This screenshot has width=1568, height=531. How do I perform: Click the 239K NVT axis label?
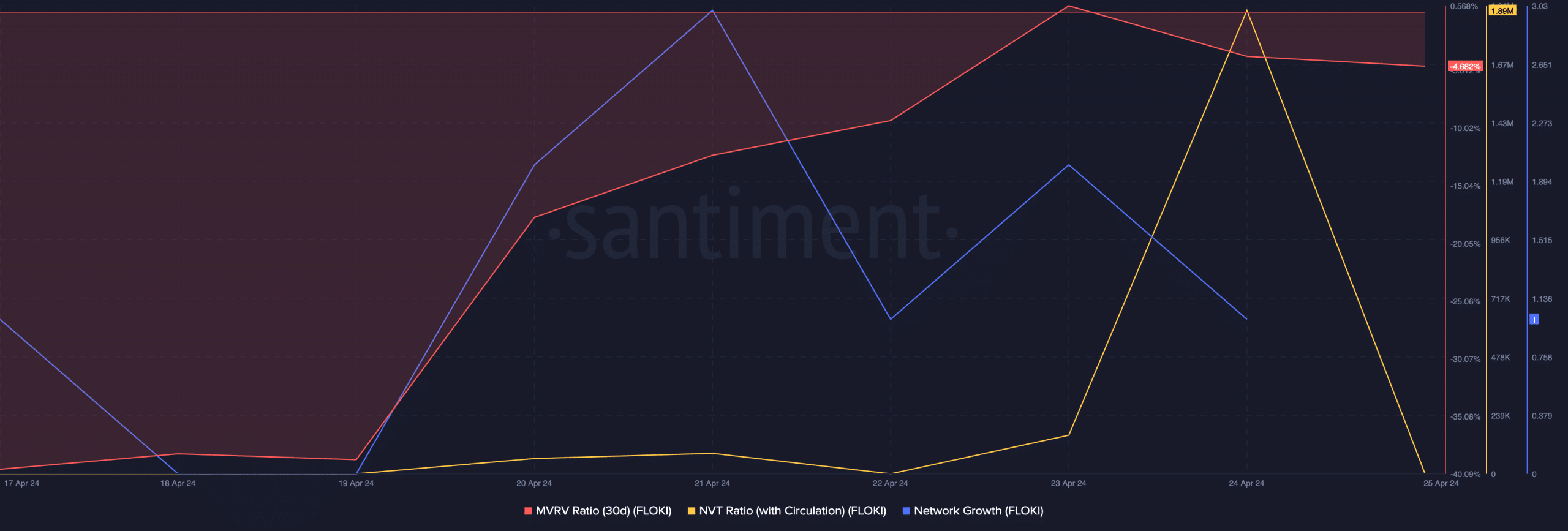tap(1501, 416)
